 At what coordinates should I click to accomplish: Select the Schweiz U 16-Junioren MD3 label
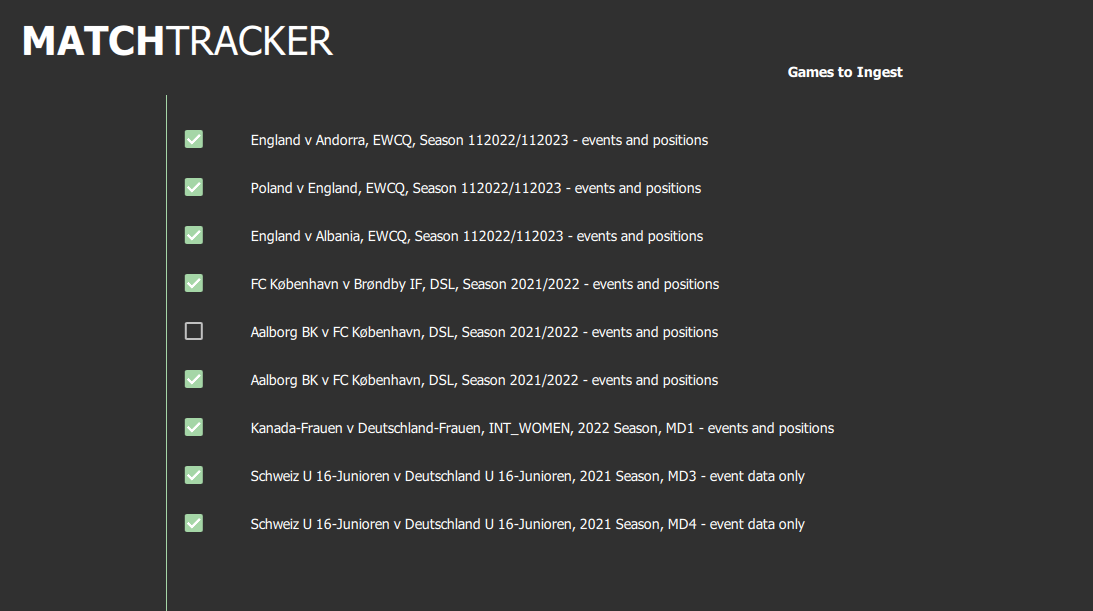pyautogui.click(x=528, y=477)
